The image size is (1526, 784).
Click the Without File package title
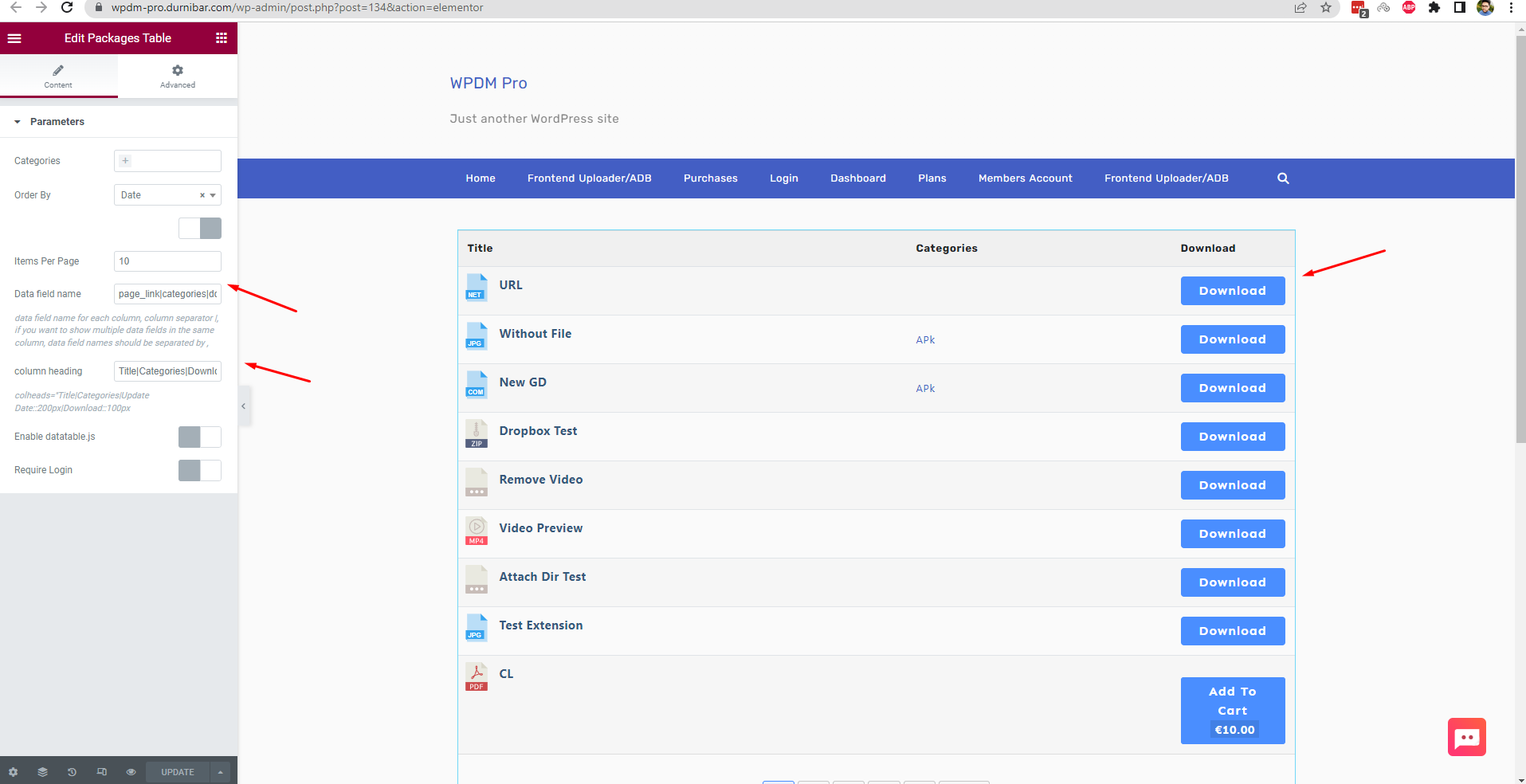[x=535, y=334]
